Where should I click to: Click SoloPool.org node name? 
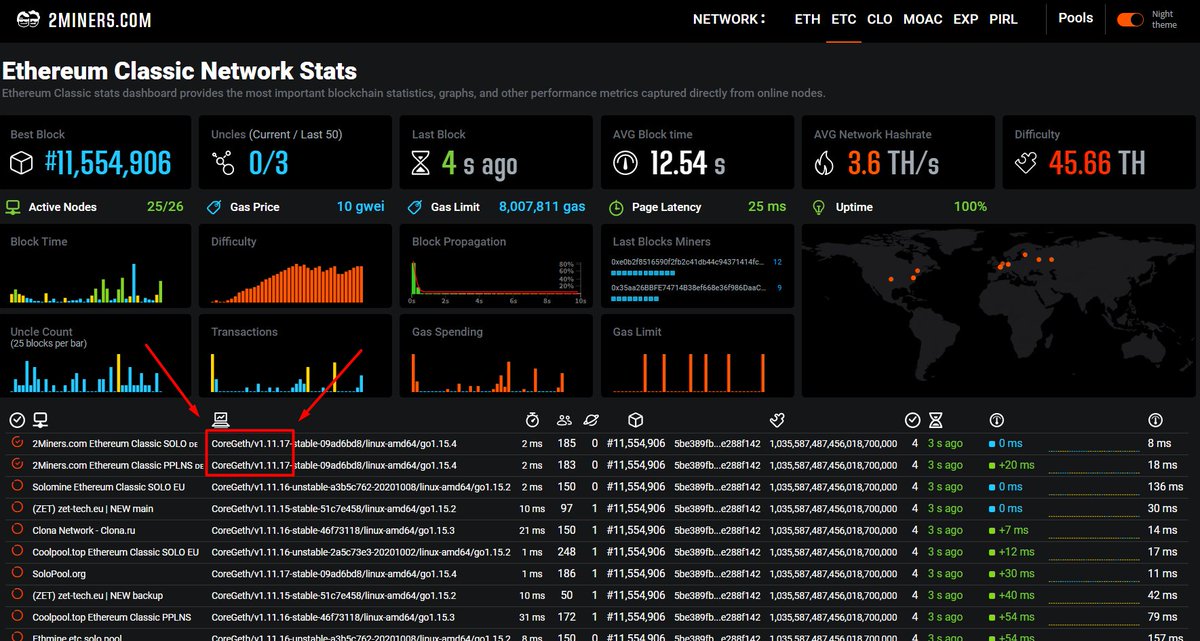(59, 574)
